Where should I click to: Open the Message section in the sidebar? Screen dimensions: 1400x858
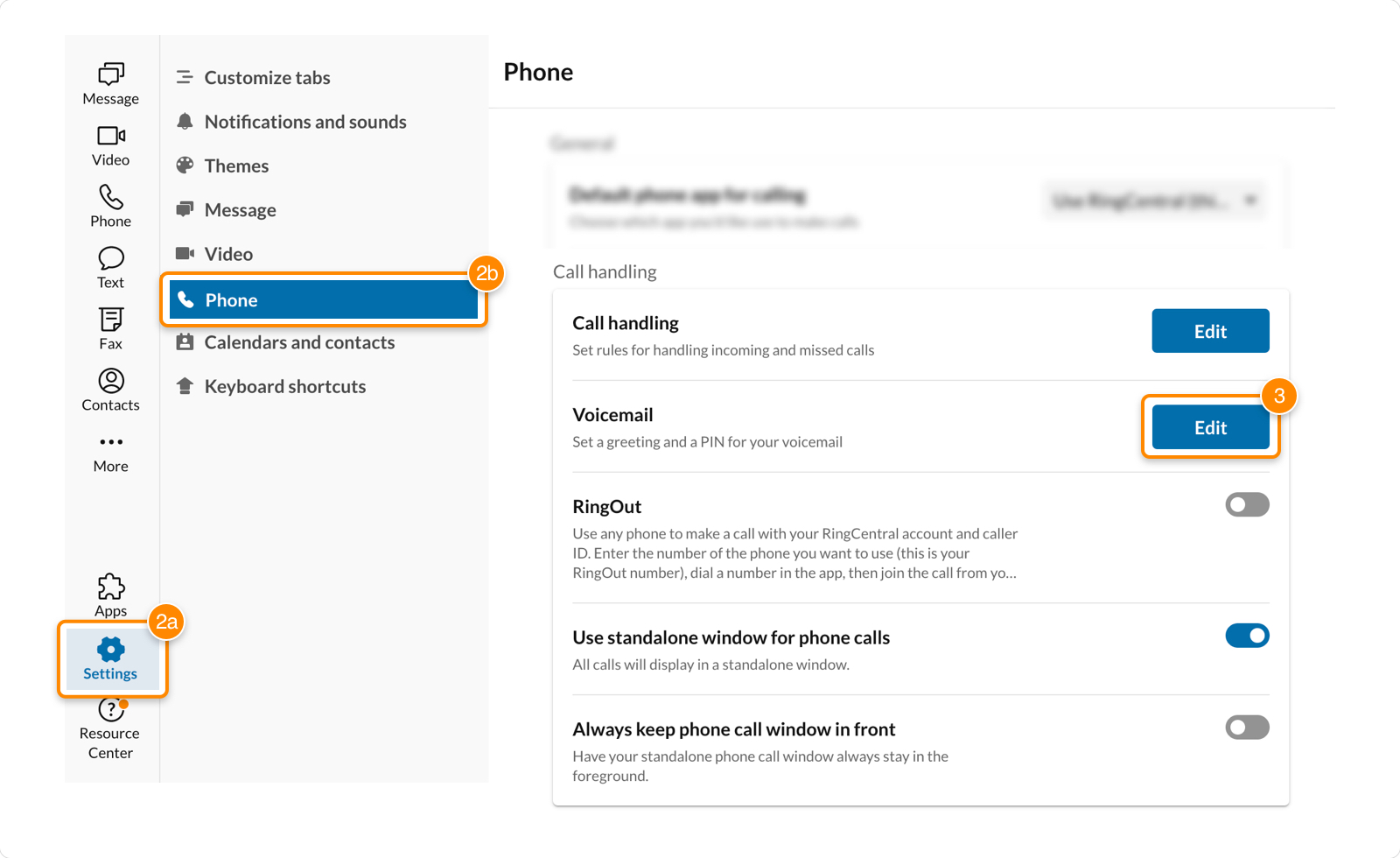pos(110,83)
